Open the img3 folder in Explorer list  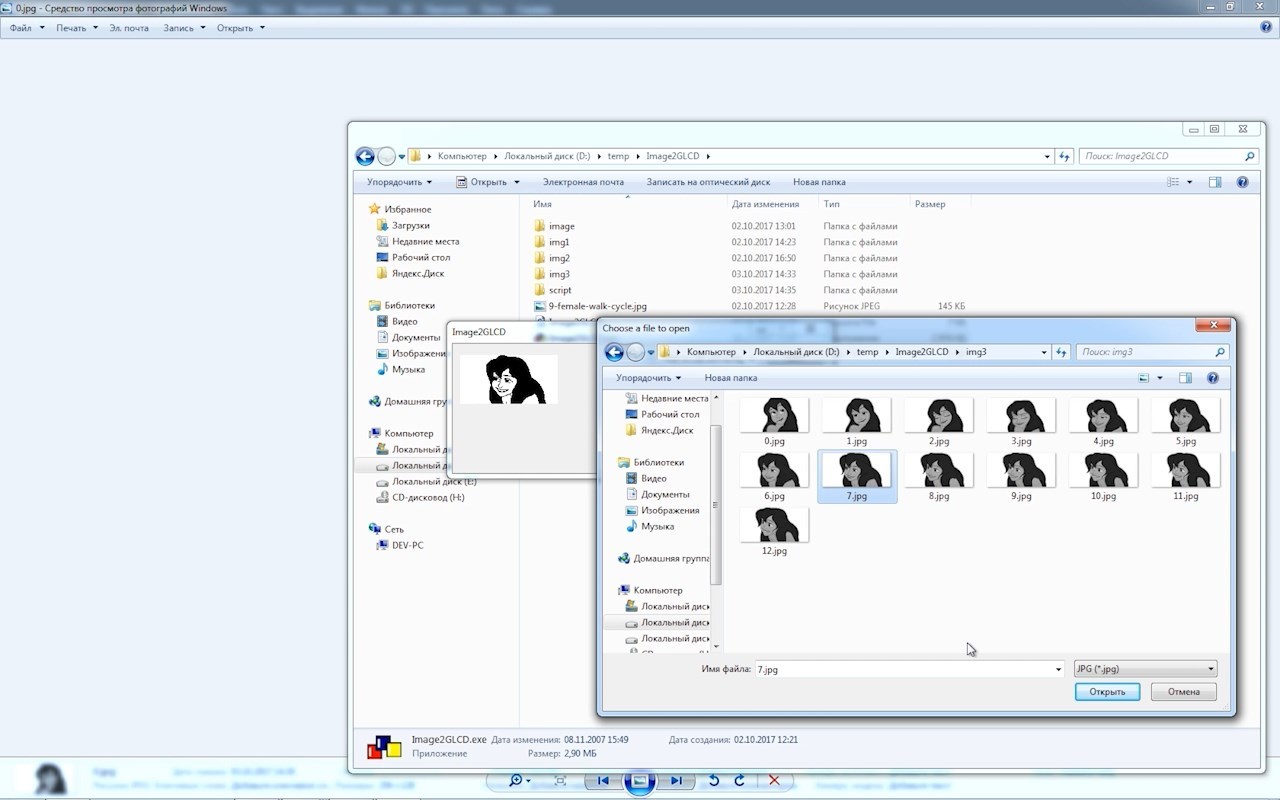tap(559, 274)
